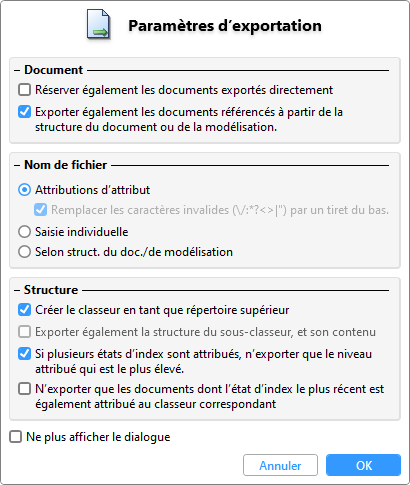Screen dimensions: 410x485
Task: Collapse the Structure section using its dash
Action: [x=17, y=290]
